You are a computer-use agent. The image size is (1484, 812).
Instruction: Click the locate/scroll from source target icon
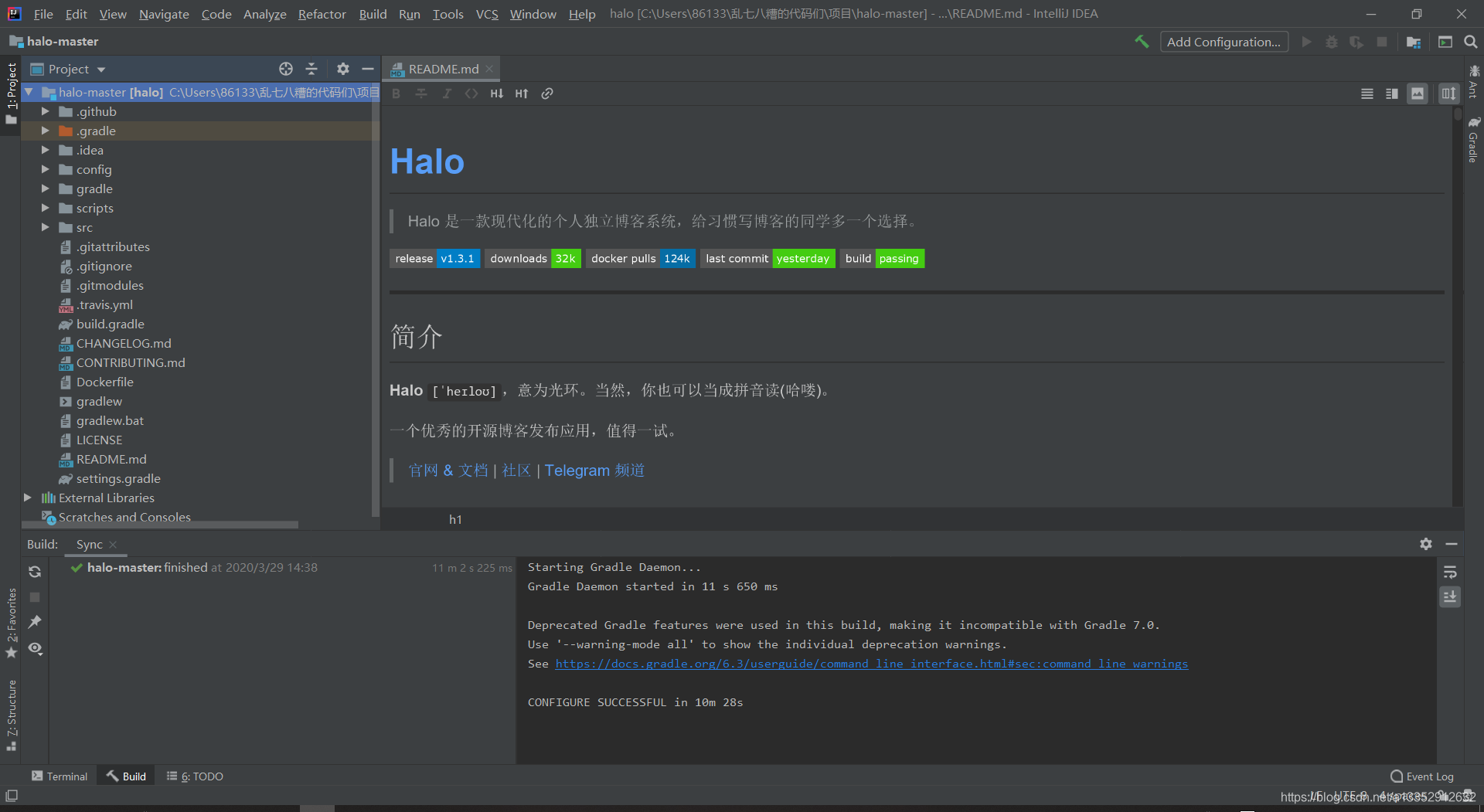[x=286, y=69]
